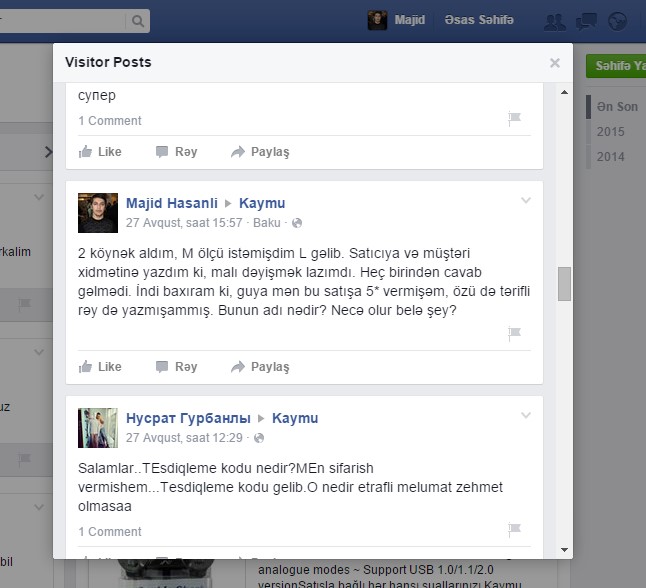646x588 pixels.
Task: Flag Нусрат Гурбанлы's post
Action: 514,529
